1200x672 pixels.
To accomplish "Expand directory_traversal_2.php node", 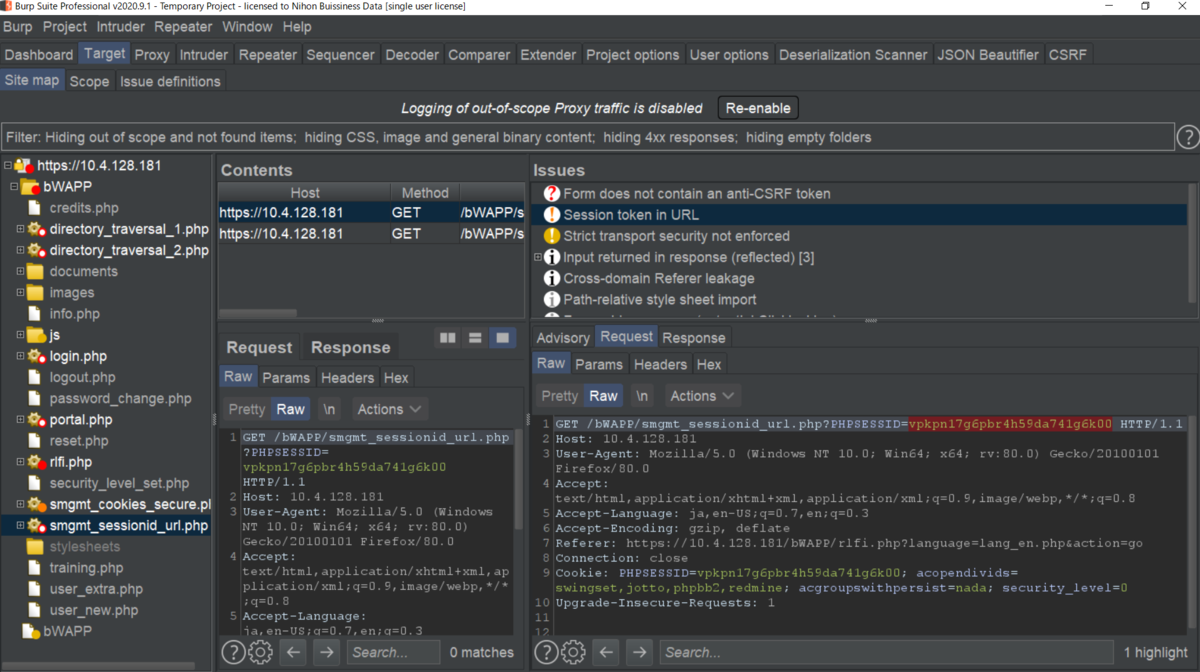I will click(x=20, y=250).
